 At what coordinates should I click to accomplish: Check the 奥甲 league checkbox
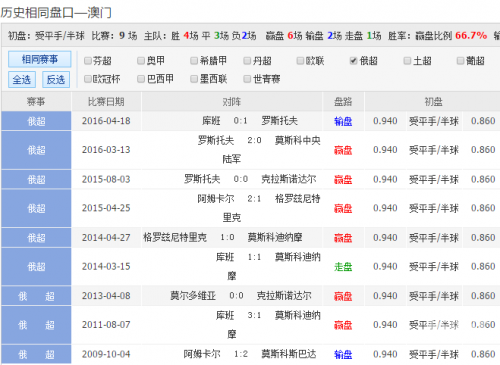141,61
